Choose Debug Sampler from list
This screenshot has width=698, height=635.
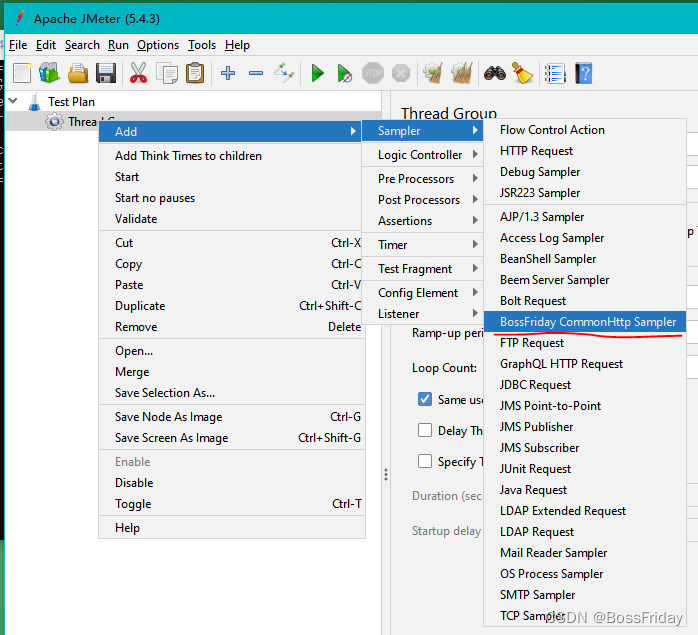(584, 171)
